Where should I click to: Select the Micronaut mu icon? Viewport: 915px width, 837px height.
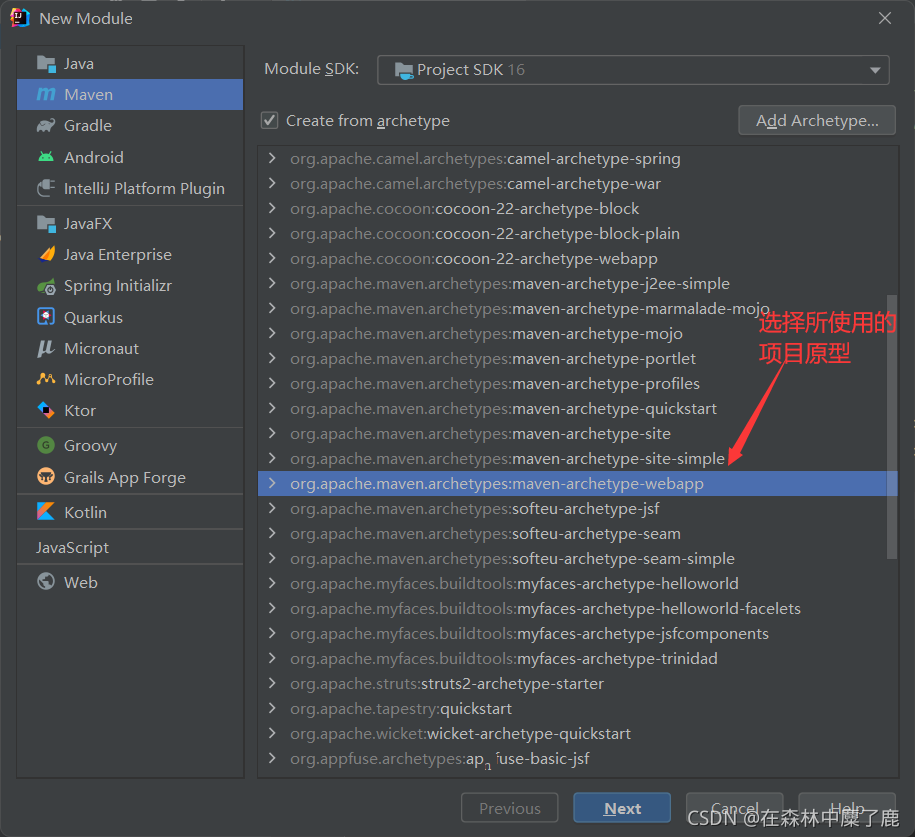click(x=46, y=348)
